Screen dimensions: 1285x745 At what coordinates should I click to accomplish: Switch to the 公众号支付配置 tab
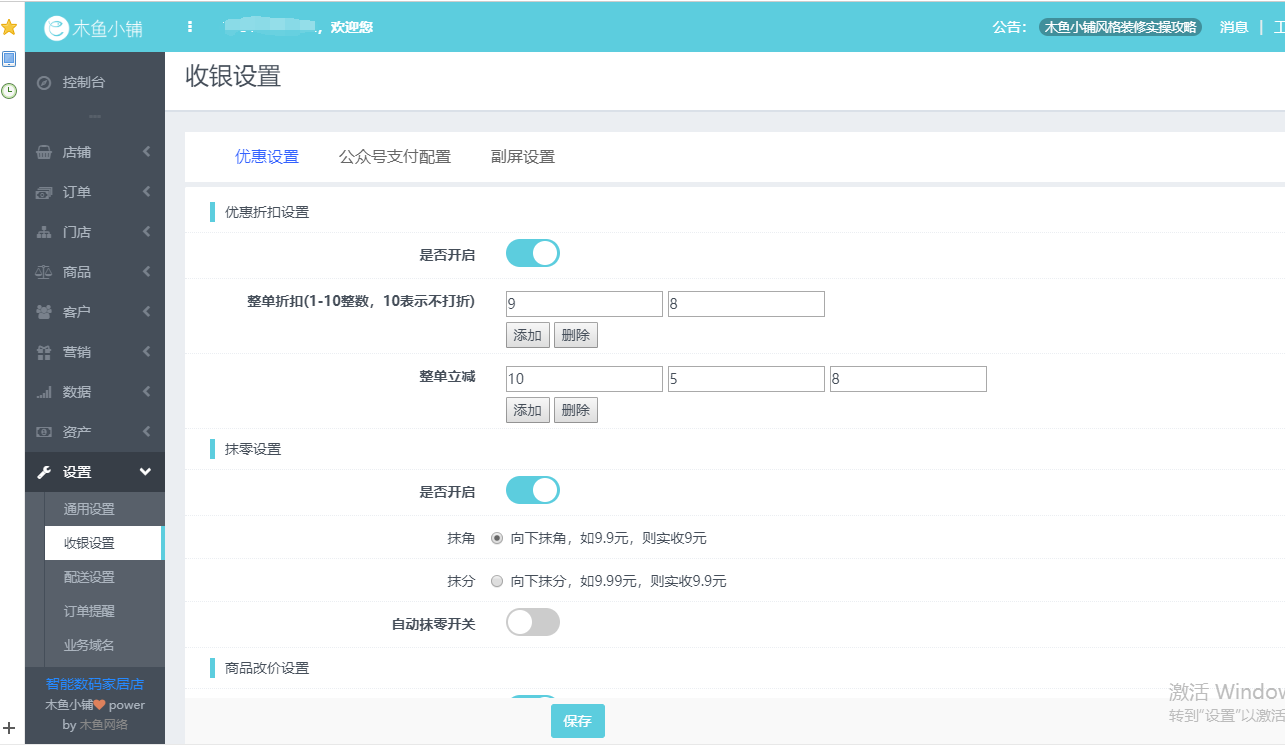coord(395,157)
